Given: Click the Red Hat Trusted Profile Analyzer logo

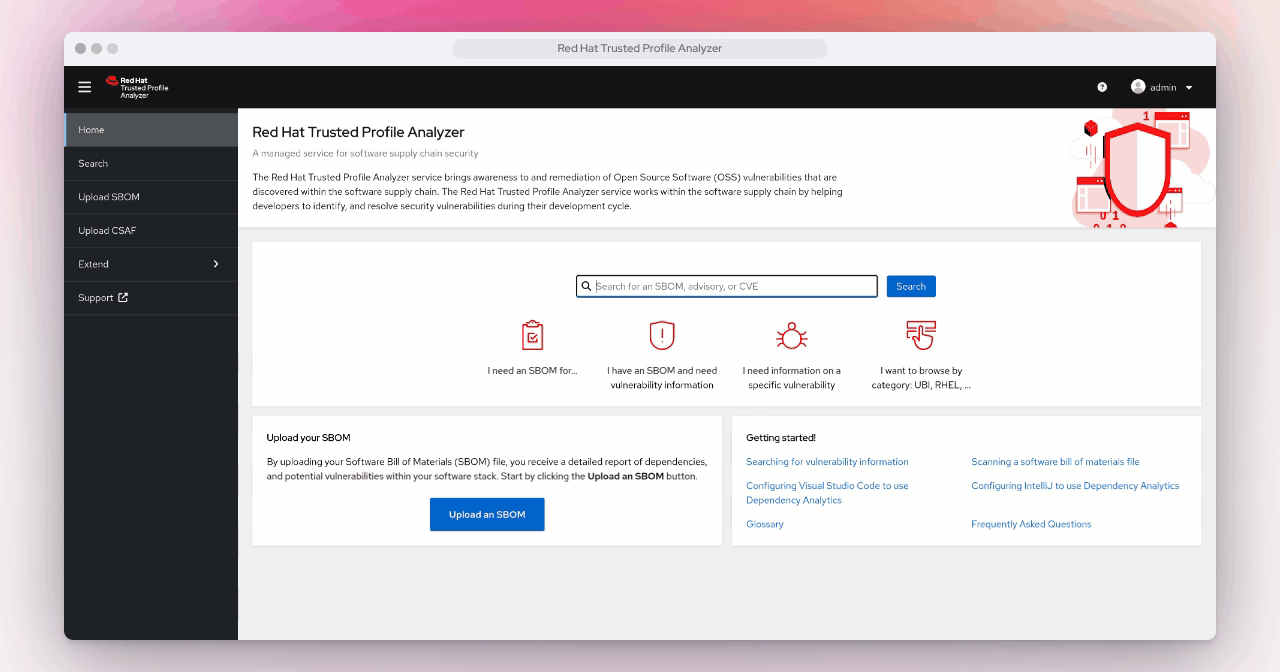Looking at the screenshot, I should (x=138, y=87).
